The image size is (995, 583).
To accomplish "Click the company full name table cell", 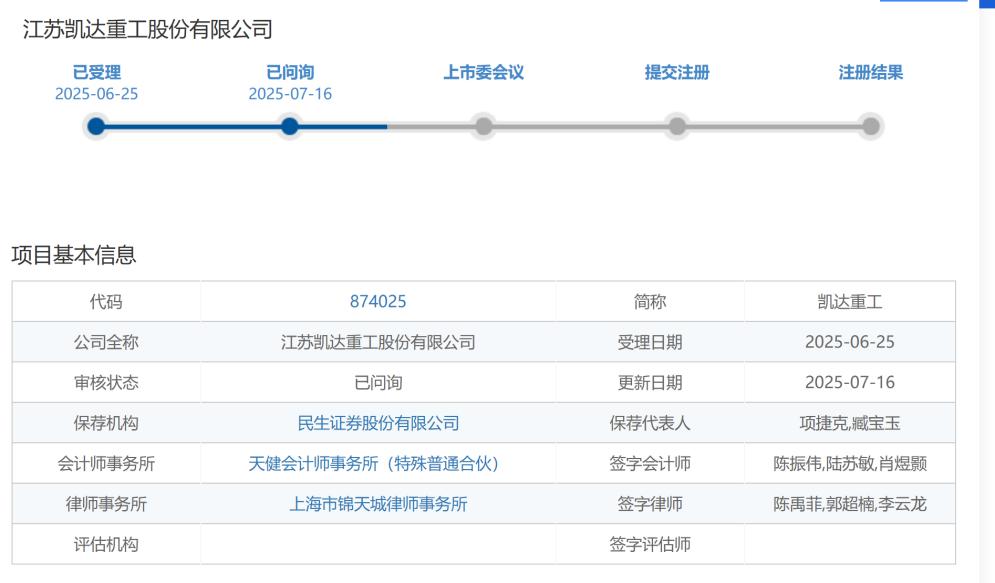I will (x=378, y=342).
